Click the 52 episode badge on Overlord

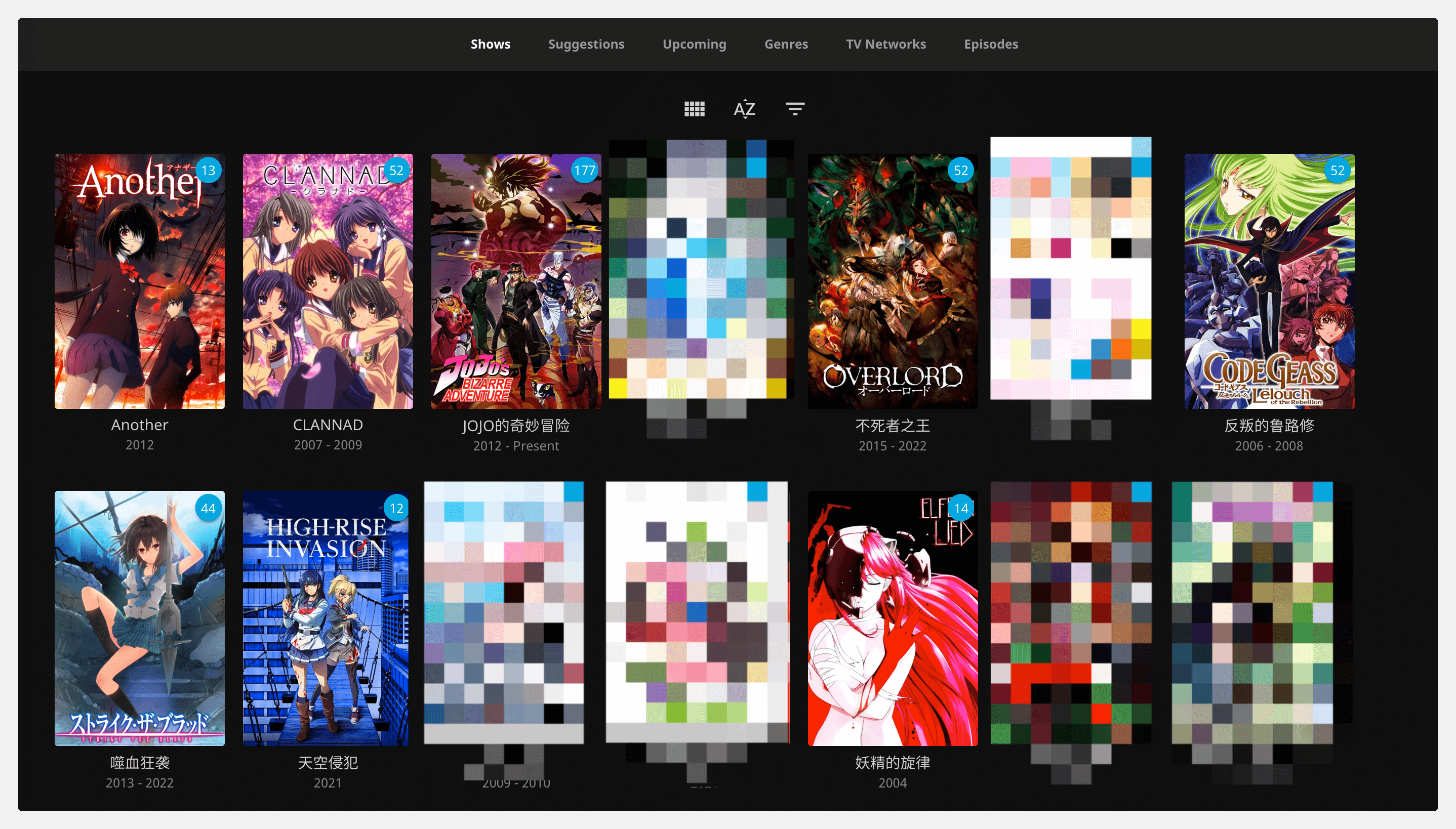(x=960, y=170)
